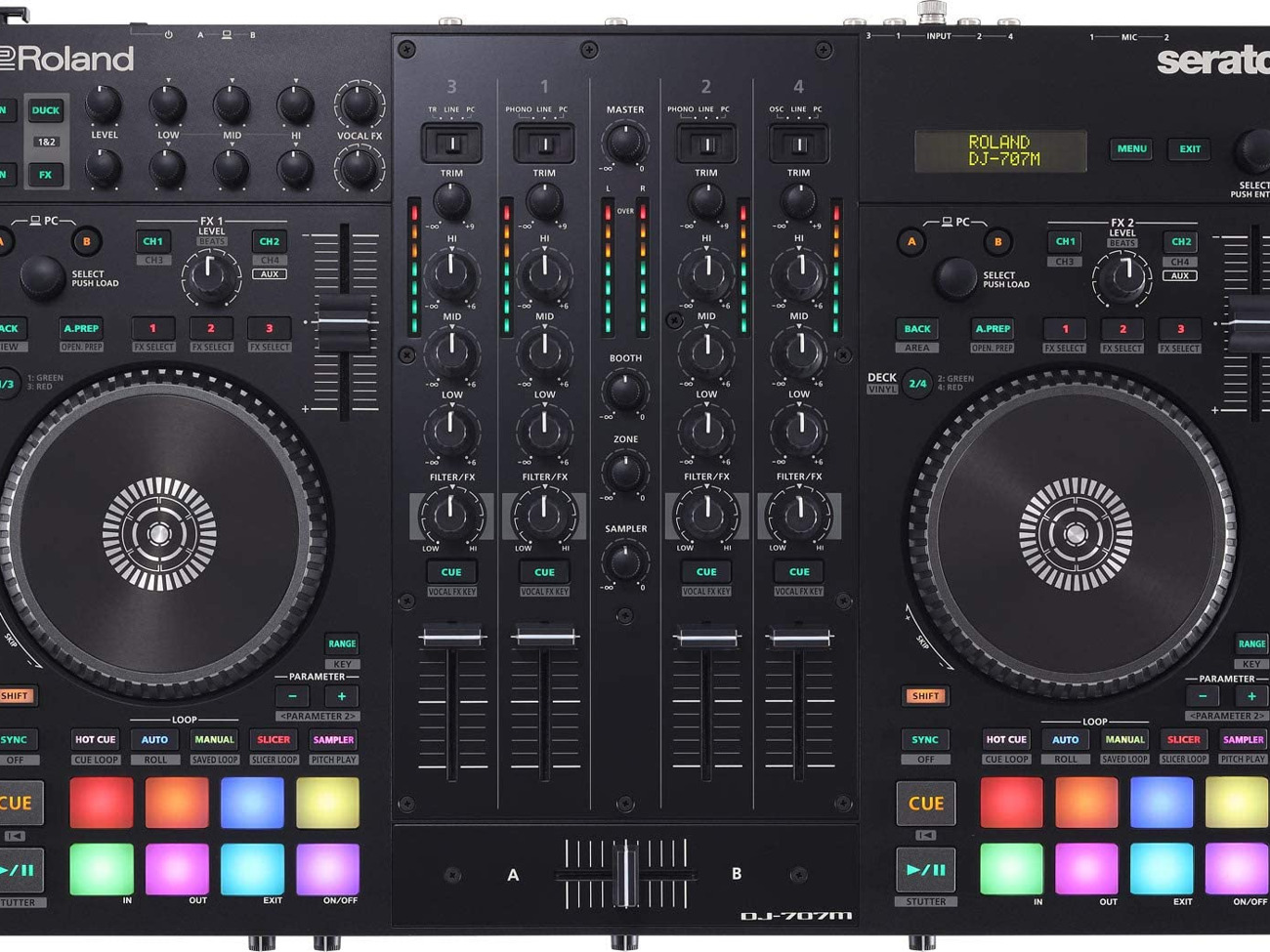The height and width of the screenshot is (952, 1270).
Task: Tap the right deck CUE button
Action: 925,804
